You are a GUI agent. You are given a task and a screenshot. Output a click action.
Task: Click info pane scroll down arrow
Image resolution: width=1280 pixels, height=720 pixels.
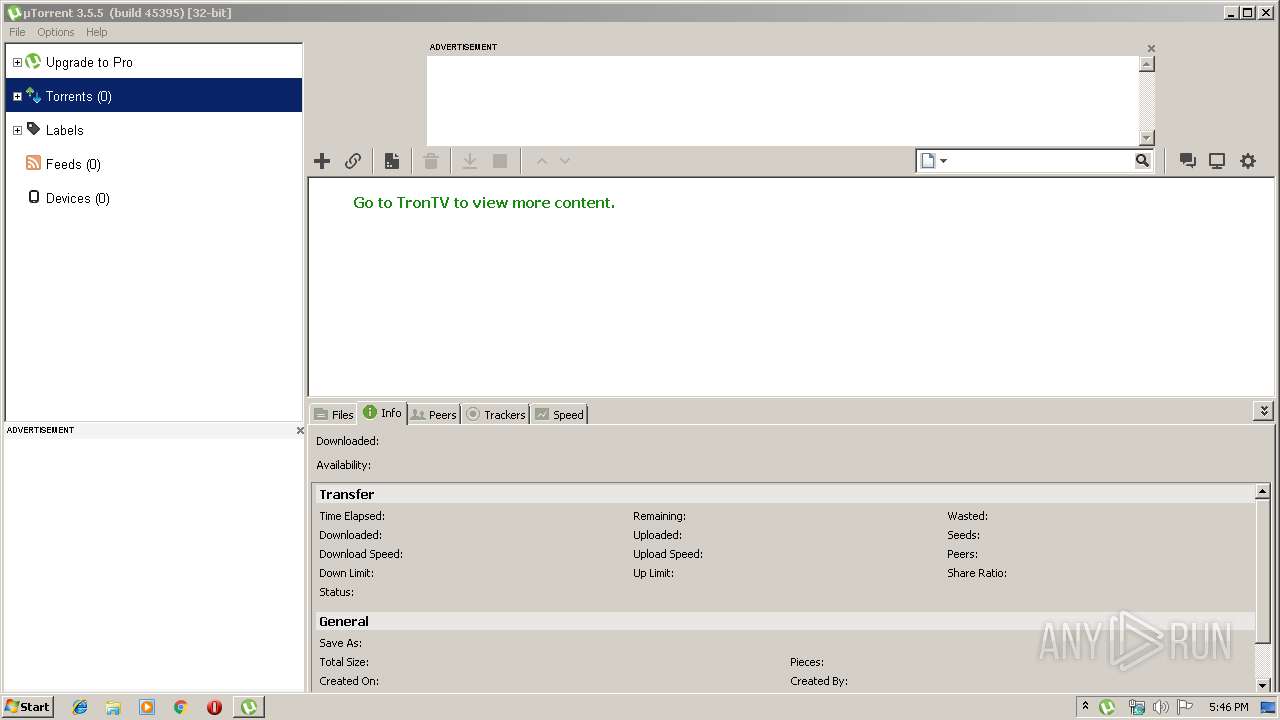[x=1263, y=685]
